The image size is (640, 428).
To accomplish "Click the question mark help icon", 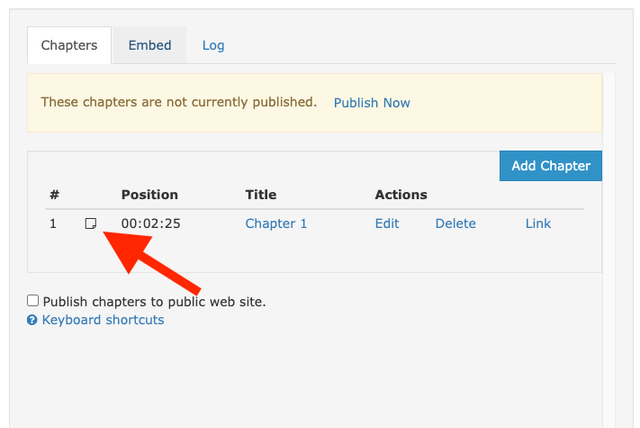I will click(x=32, y=320).
